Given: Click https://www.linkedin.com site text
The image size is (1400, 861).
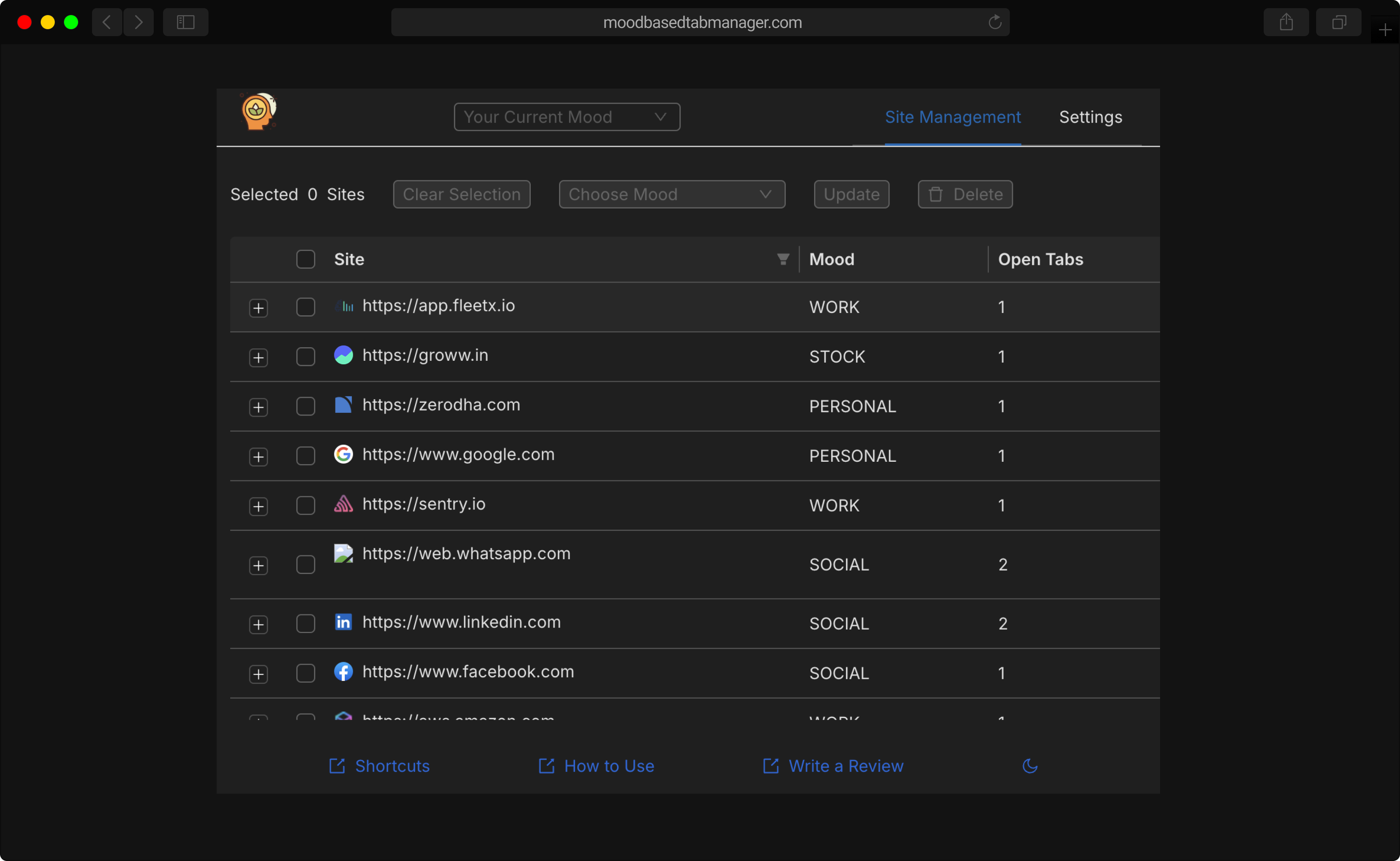Looking at the screenshot, I should pyautogui.click(x=462, y=622).
